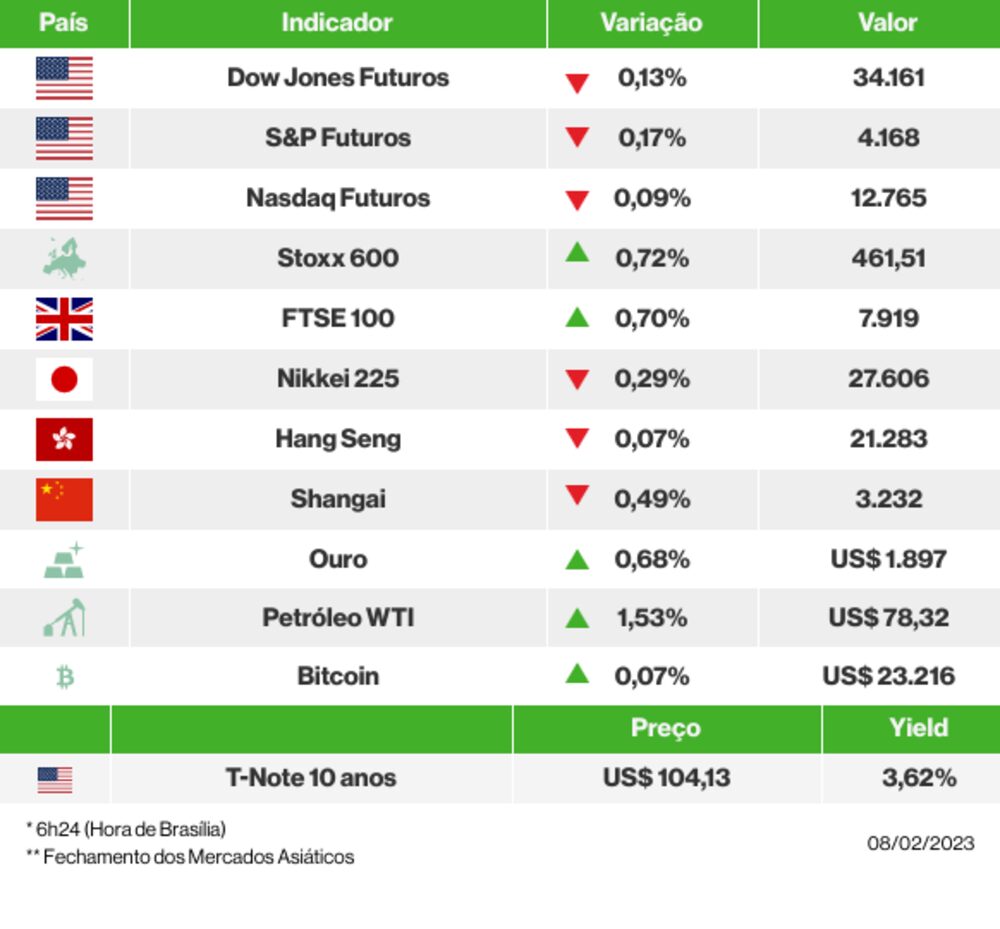Click green up arrow for Stoxx 600
The height and width of the screenshot is (929, 1000).
pos(577,253)
